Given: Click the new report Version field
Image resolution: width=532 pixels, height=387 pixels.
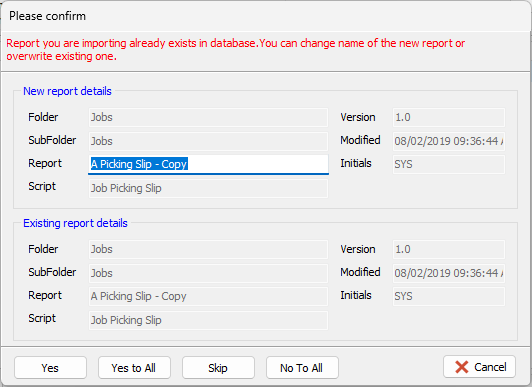Looking at the screenshot, I should click(x=449, y=117).
